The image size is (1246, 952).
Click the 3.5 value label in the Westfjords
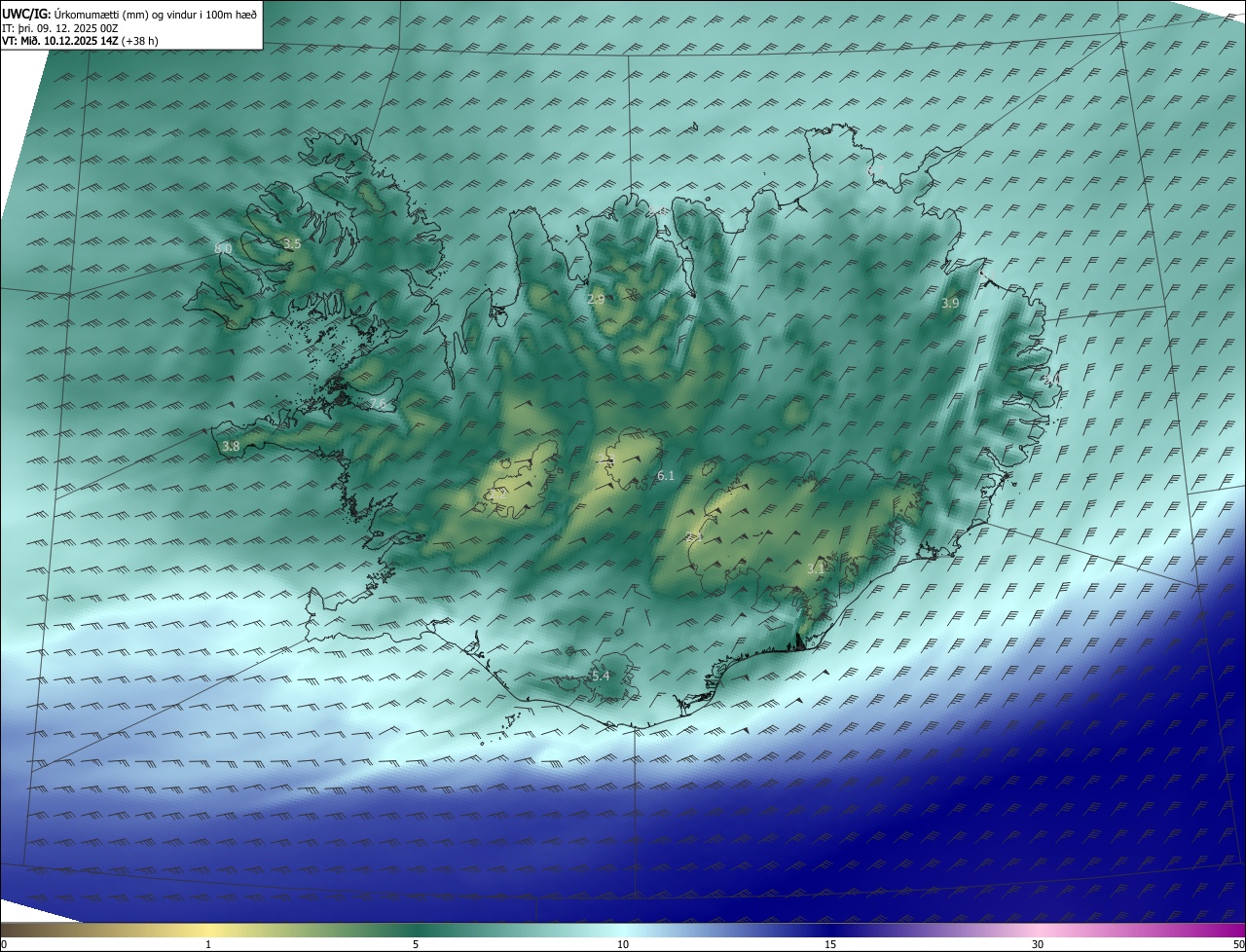[x=291, y=243]
